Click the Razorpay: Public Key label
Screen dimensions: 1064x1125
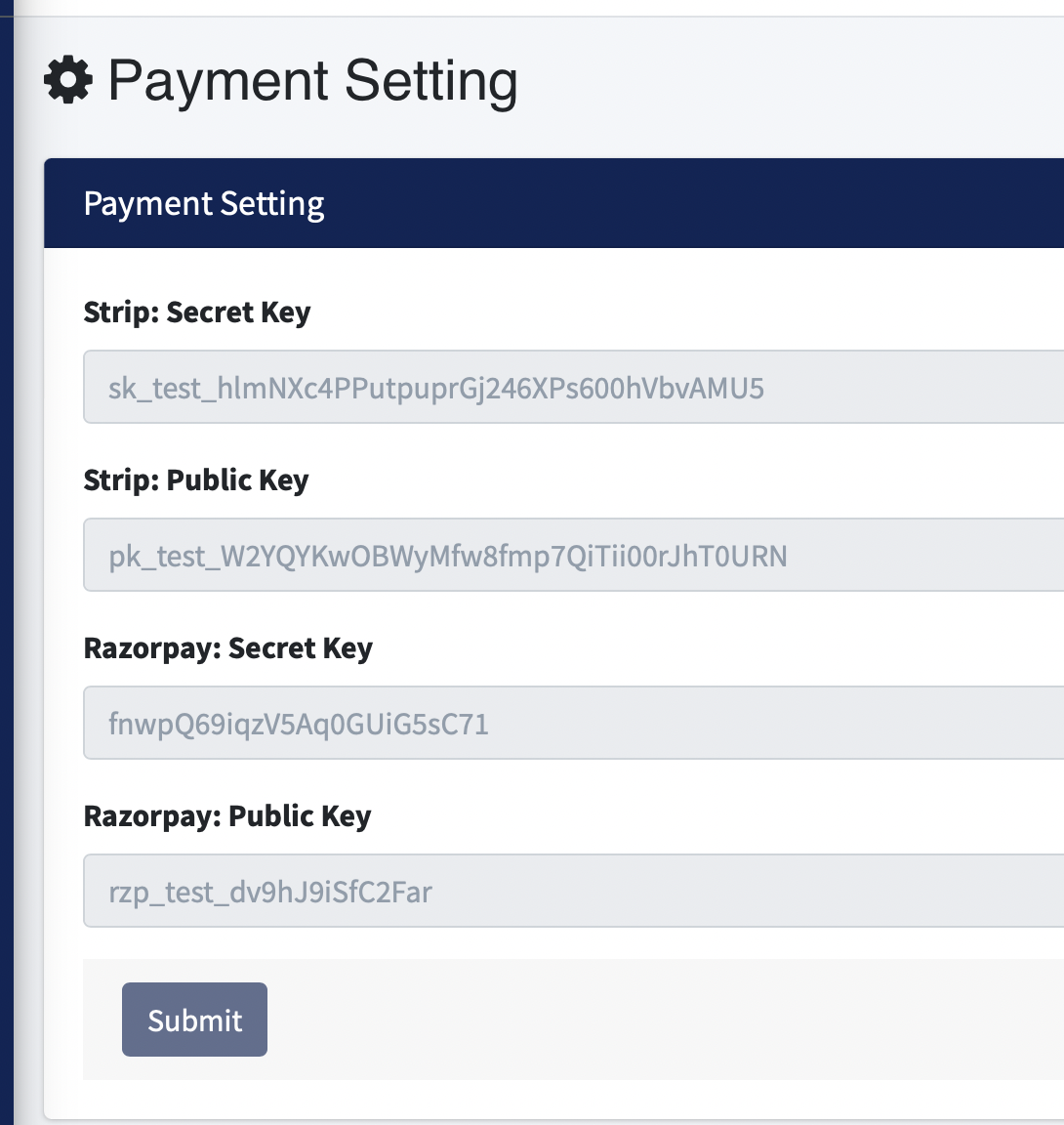(227, 816)
